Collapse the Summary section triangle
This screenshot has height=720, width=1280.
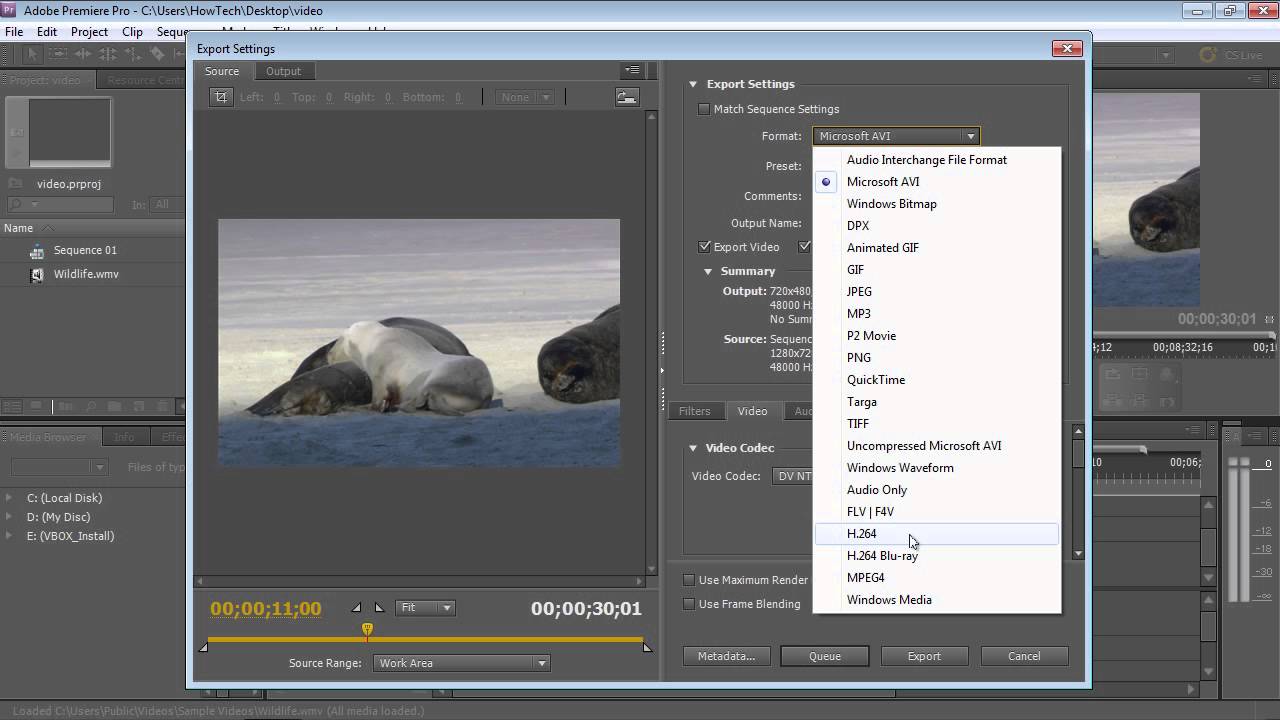(x=708, y=271)
